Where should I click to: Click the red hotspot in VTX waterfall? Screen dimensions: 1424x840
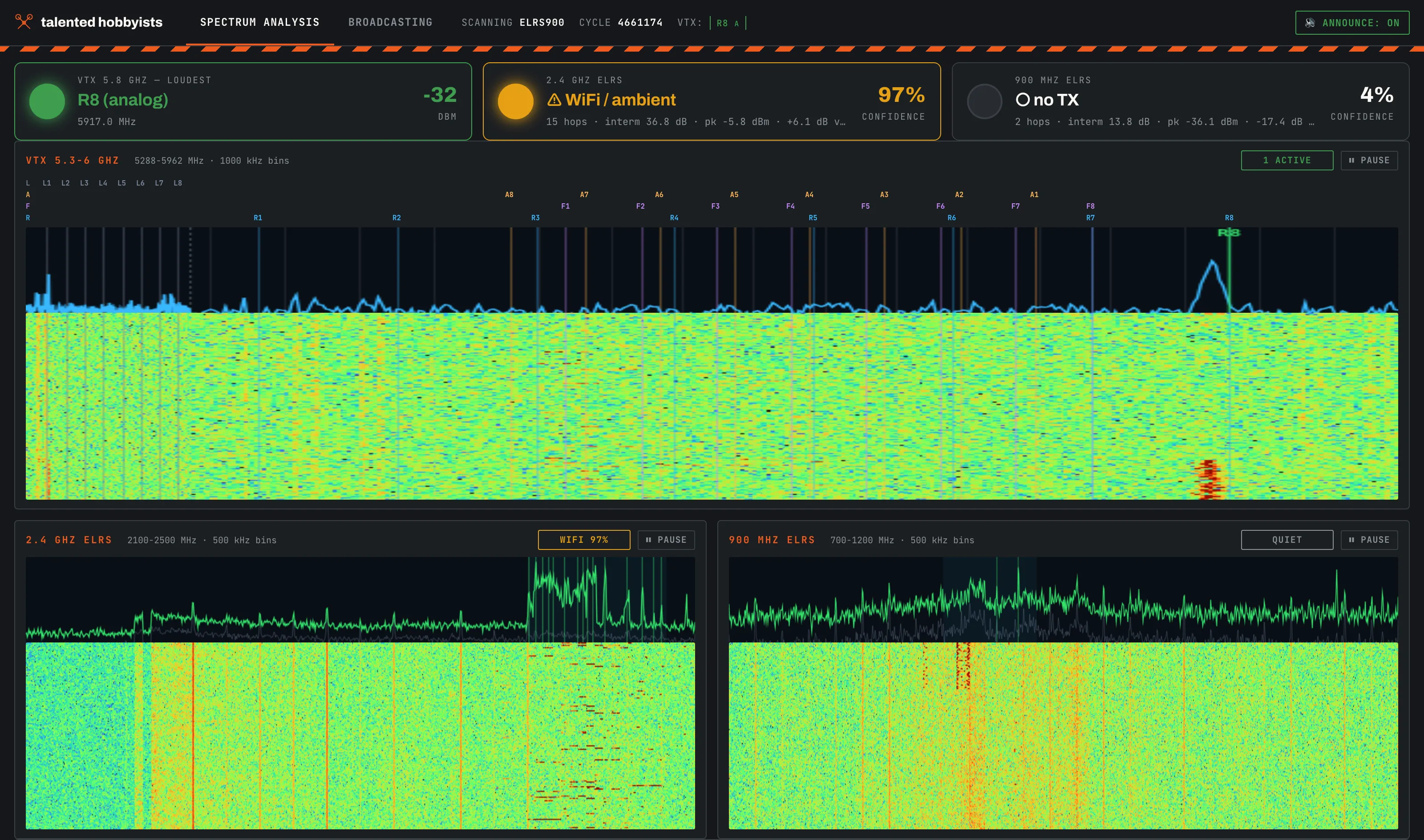(x=1208, y=479)
